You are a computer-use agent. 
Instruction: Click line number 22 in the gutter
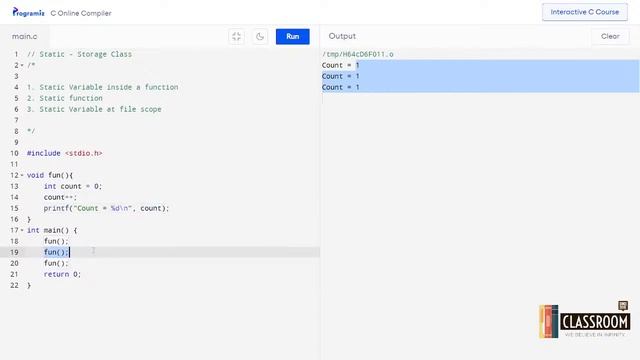(14, 285)
